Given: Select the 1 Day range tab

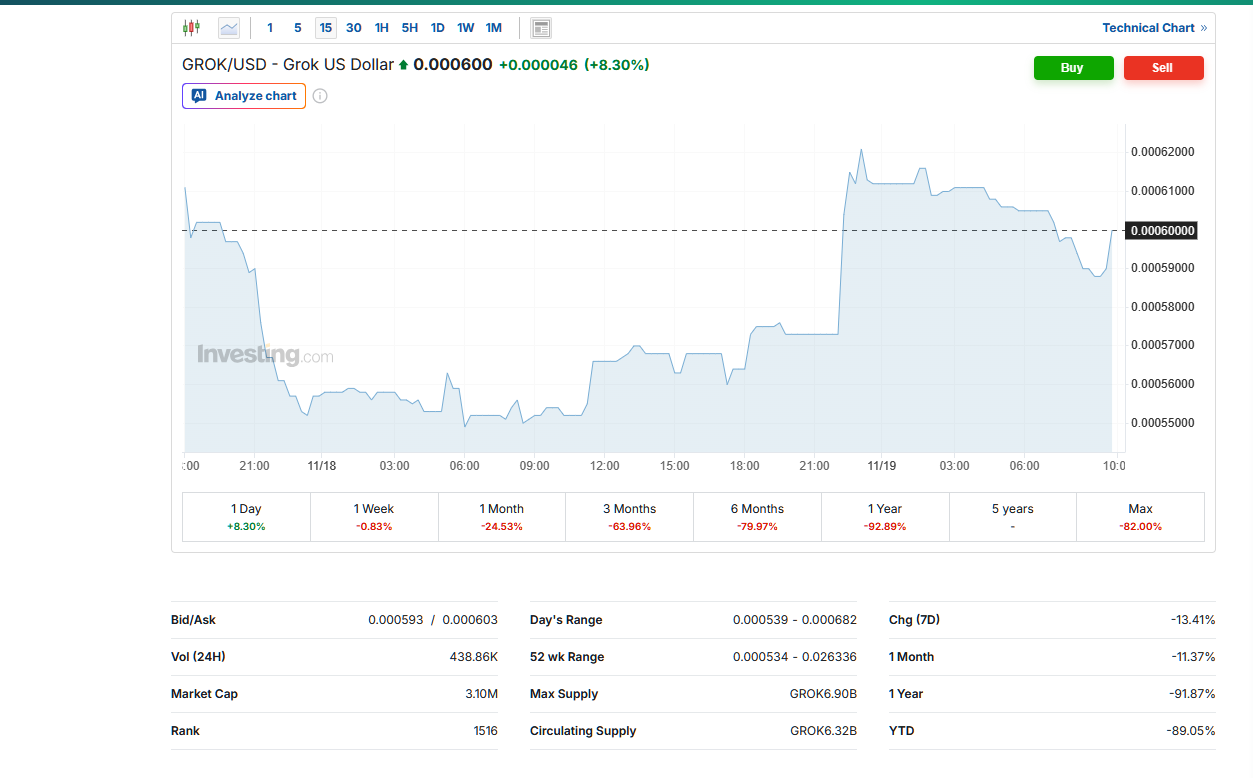Looking at the screenshot, I should point(246,517).
